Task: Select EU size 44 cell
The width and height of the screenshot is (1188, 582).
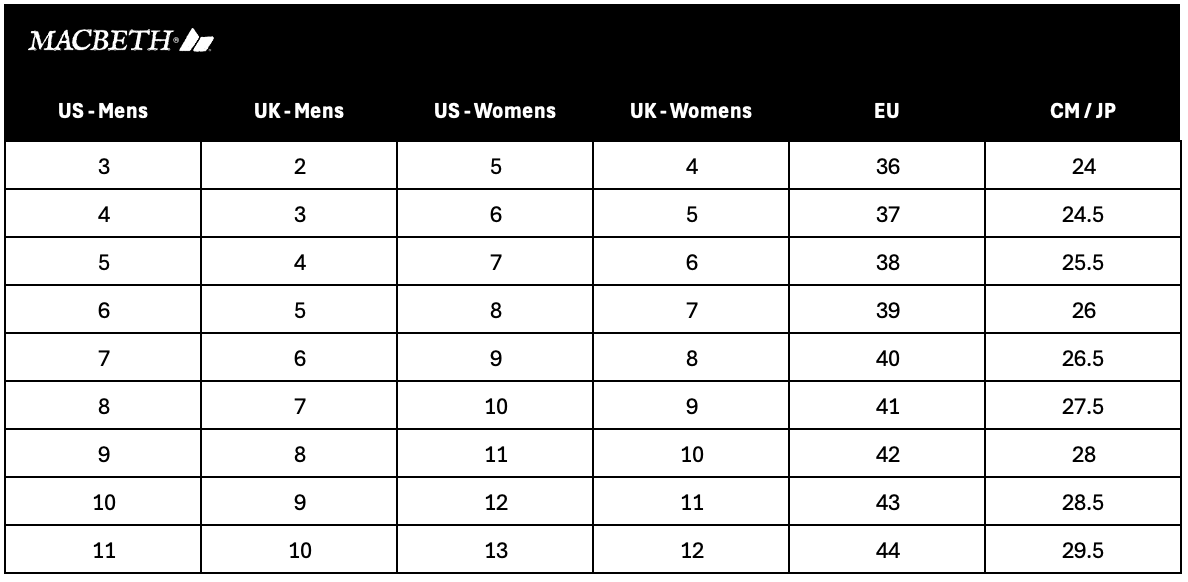Action: [x=887, y=551]
